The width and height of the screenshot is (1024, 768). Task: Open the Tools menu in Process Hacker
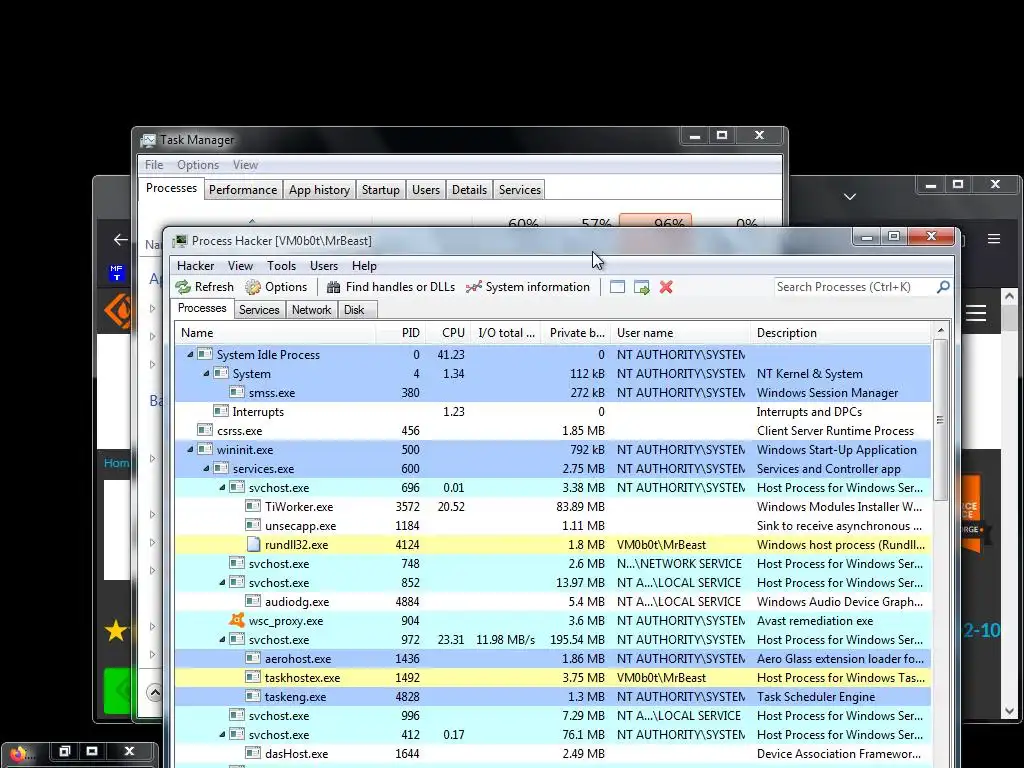point(281,266)
